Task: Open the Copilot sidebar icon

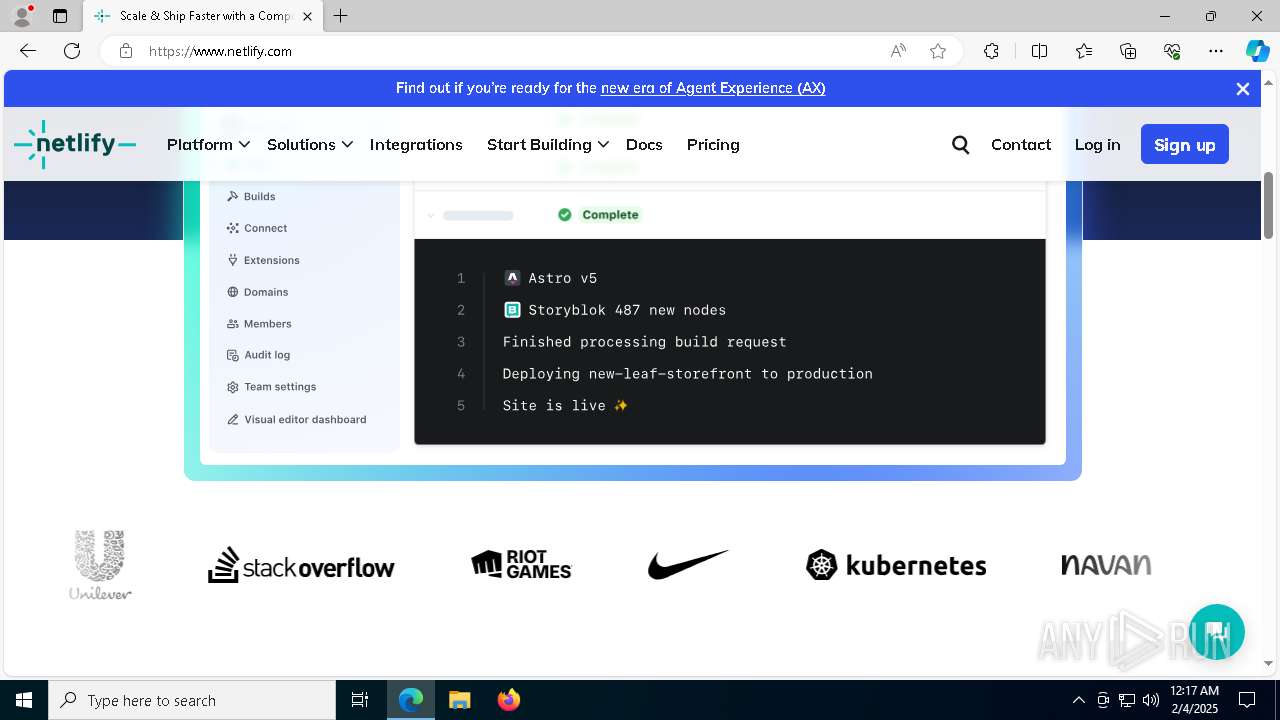Action: click(x=1257, y=51)
